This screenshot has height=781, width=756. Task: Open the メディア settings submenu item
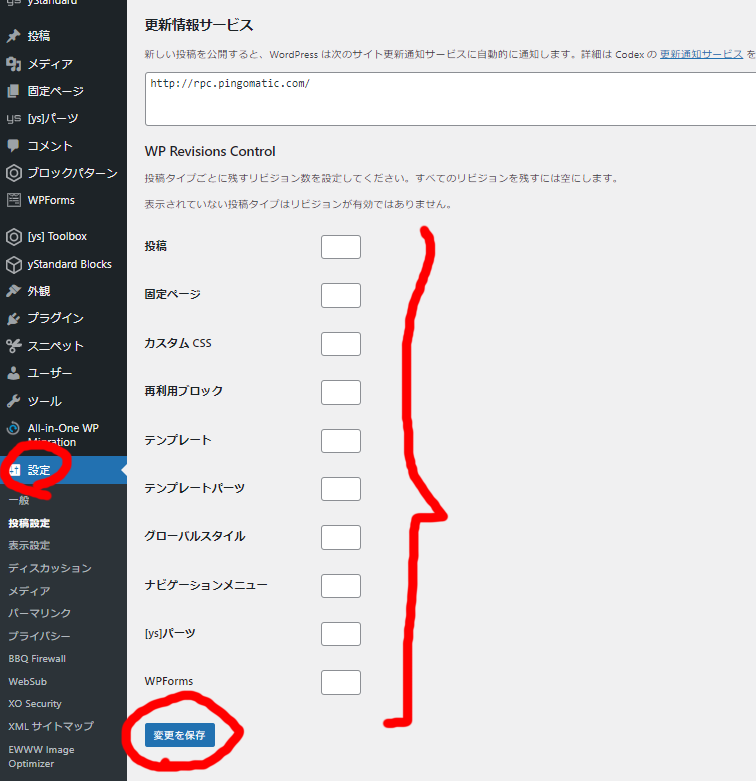click(29, 591)
